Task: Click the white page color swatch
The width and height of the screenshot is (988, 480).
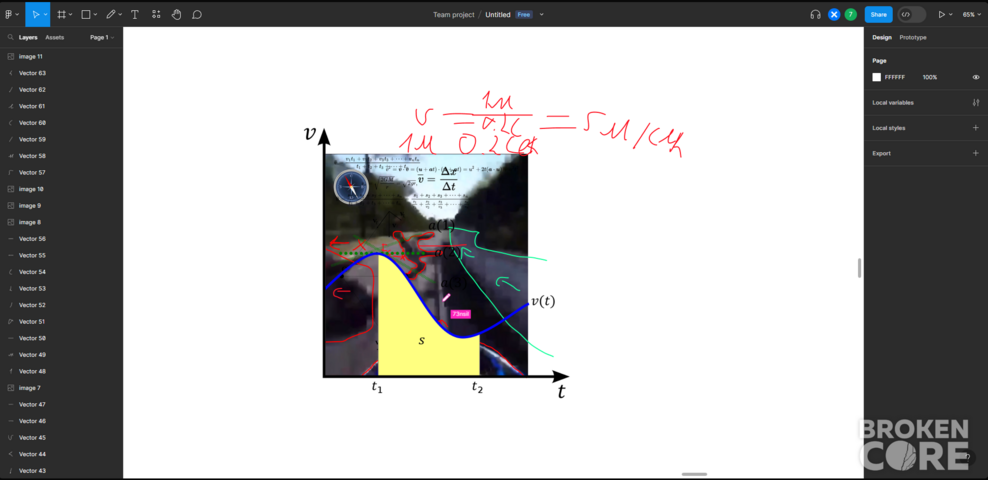Action: click(876, 77)
